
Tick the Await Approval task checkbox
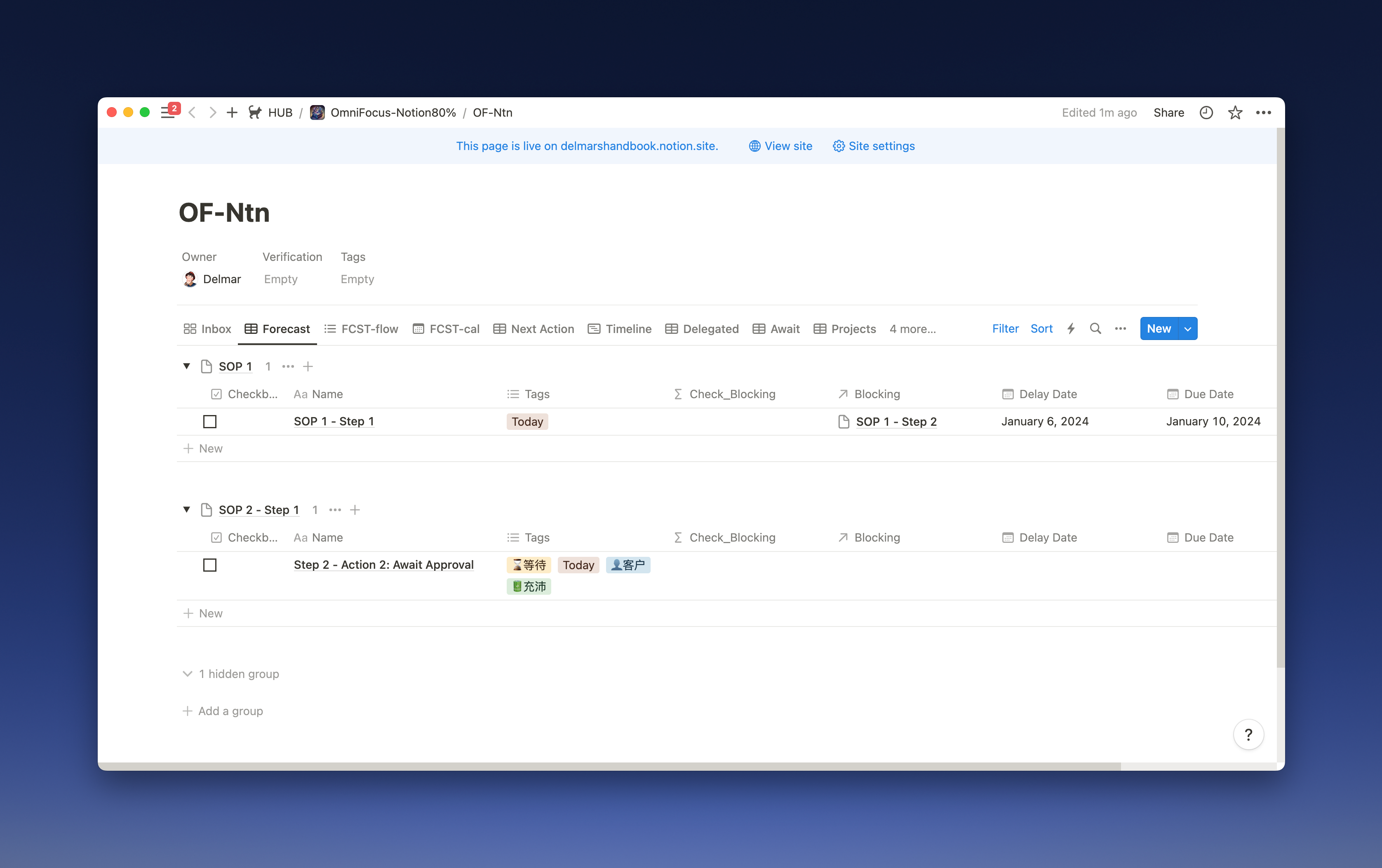click(x=210, y=565)
